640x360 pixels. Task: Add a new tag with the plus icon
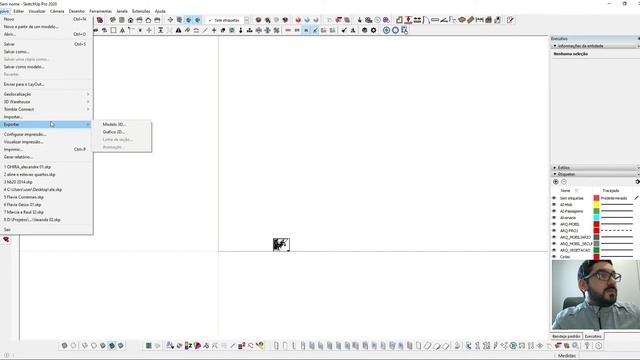click(556, 182)
